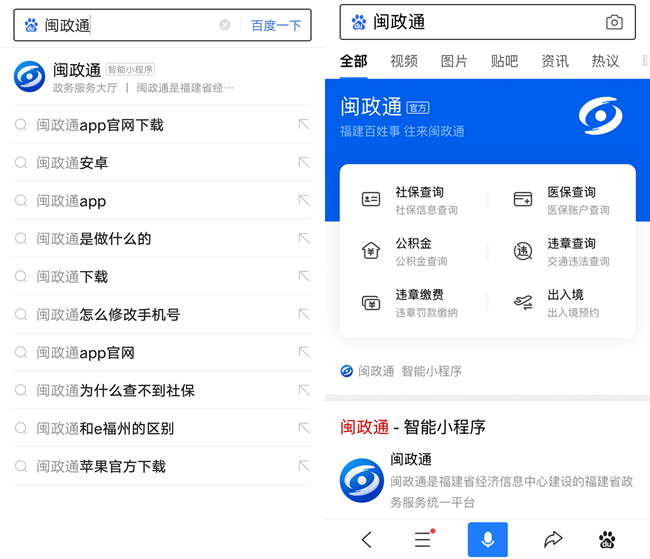
Task: Open camera image search icon
Action: [x=614, y=22]
